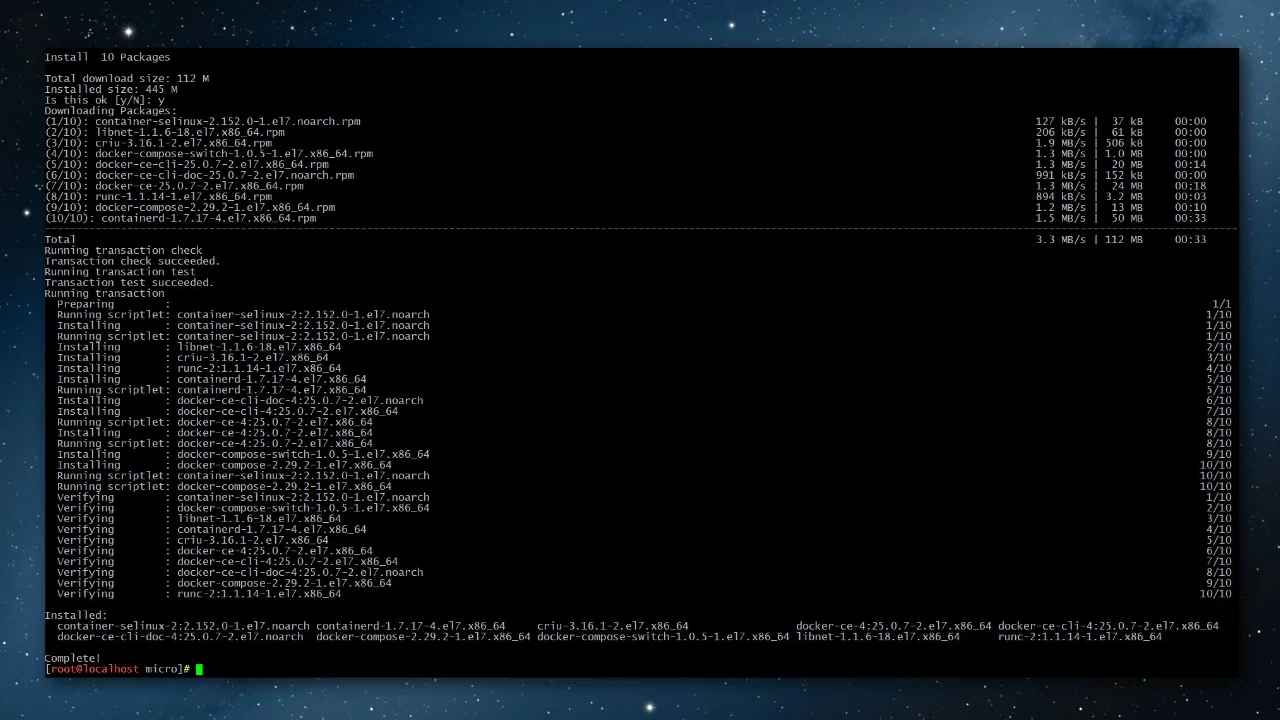Click "libnet-1.1.6-18.el7.x86_64" in Installed list

[x=878, y=637]
